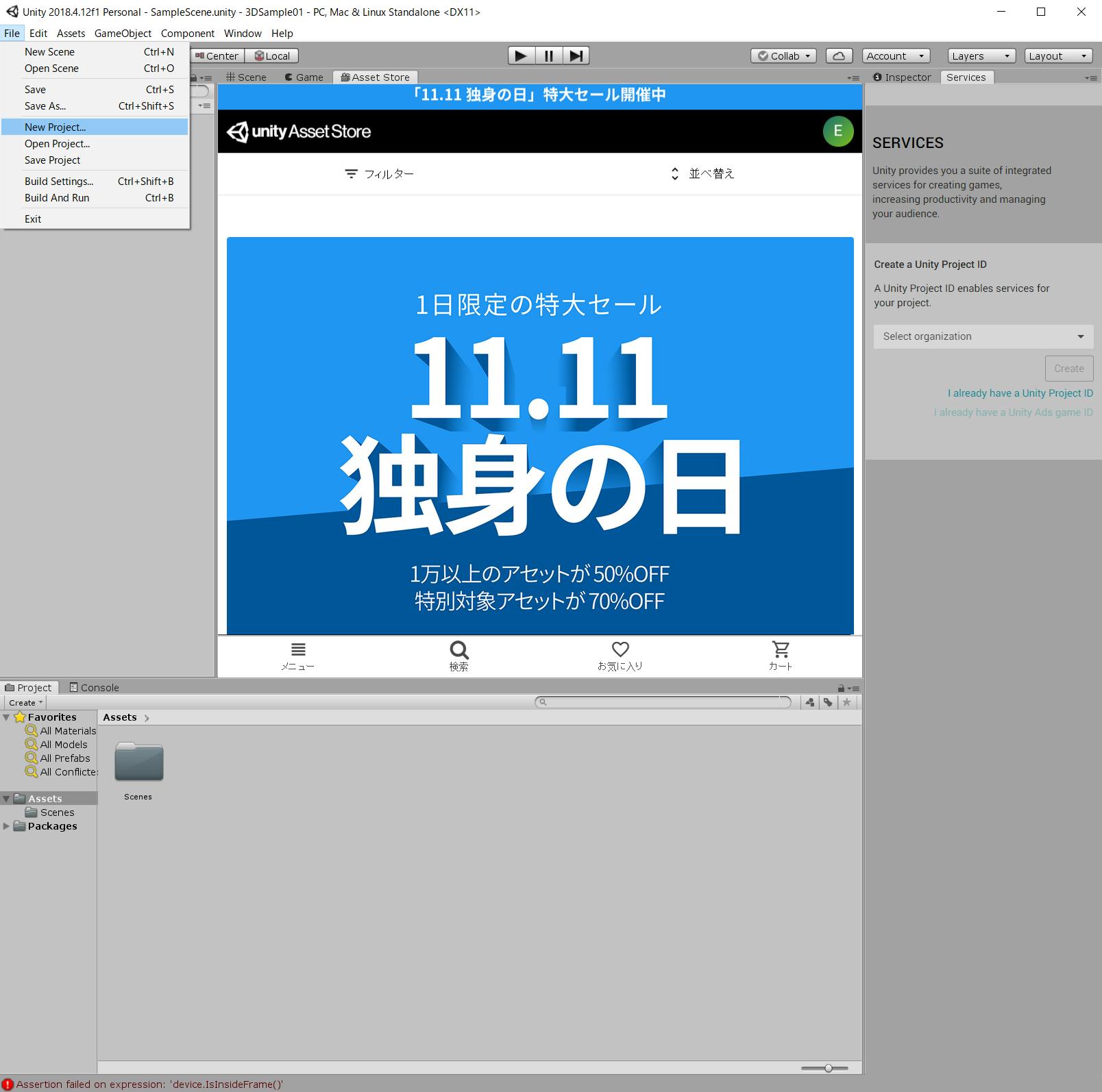This screenshot has width=1102, height=1092.
Task: Open the Component menu
Action: click(x=188, y=33)
